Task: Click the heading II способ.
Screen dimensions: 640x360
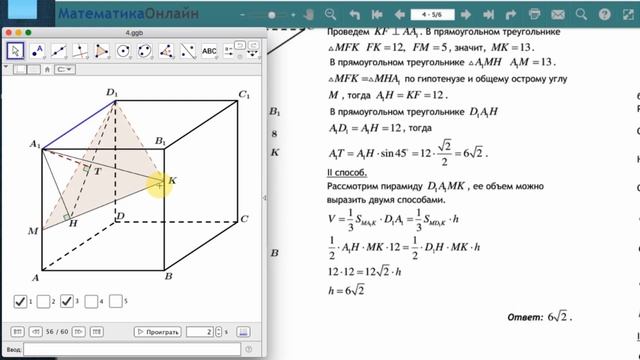Action: point(347,173)
